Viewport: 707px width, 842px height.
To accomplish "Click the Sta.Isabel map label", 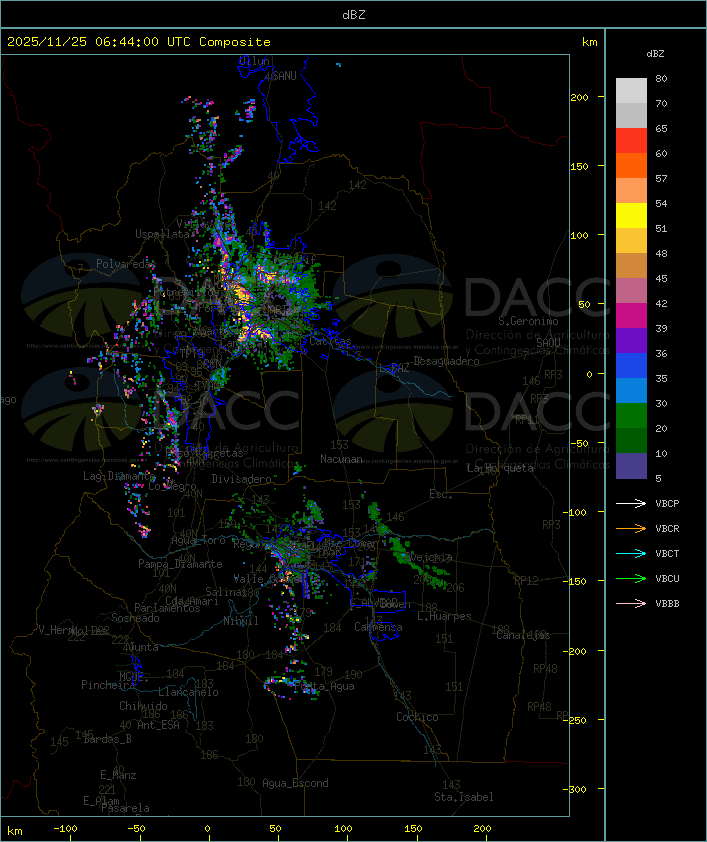I will [x=464, y=797].
